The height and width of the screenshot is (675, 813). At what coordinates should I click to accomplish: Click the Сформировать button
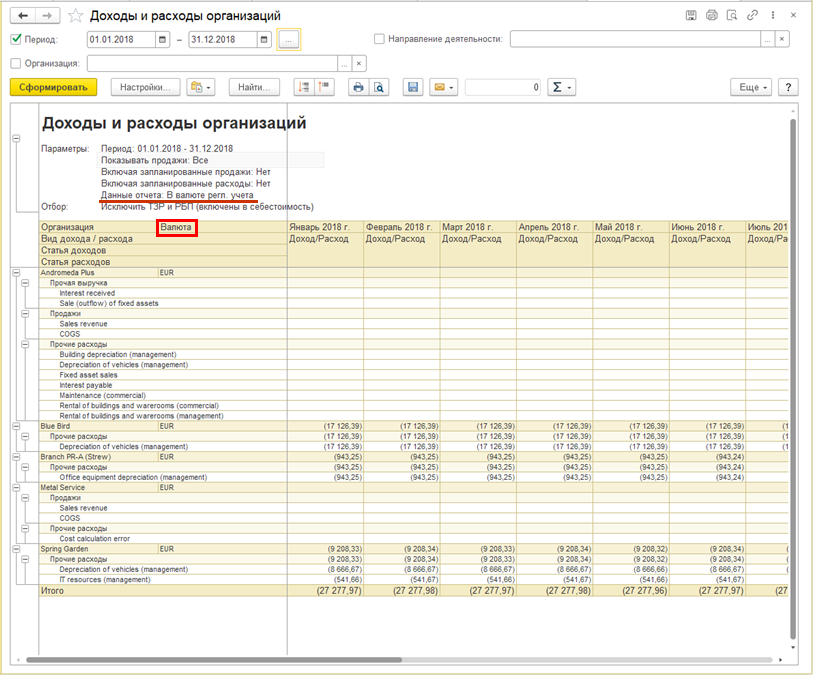point(53,87)
